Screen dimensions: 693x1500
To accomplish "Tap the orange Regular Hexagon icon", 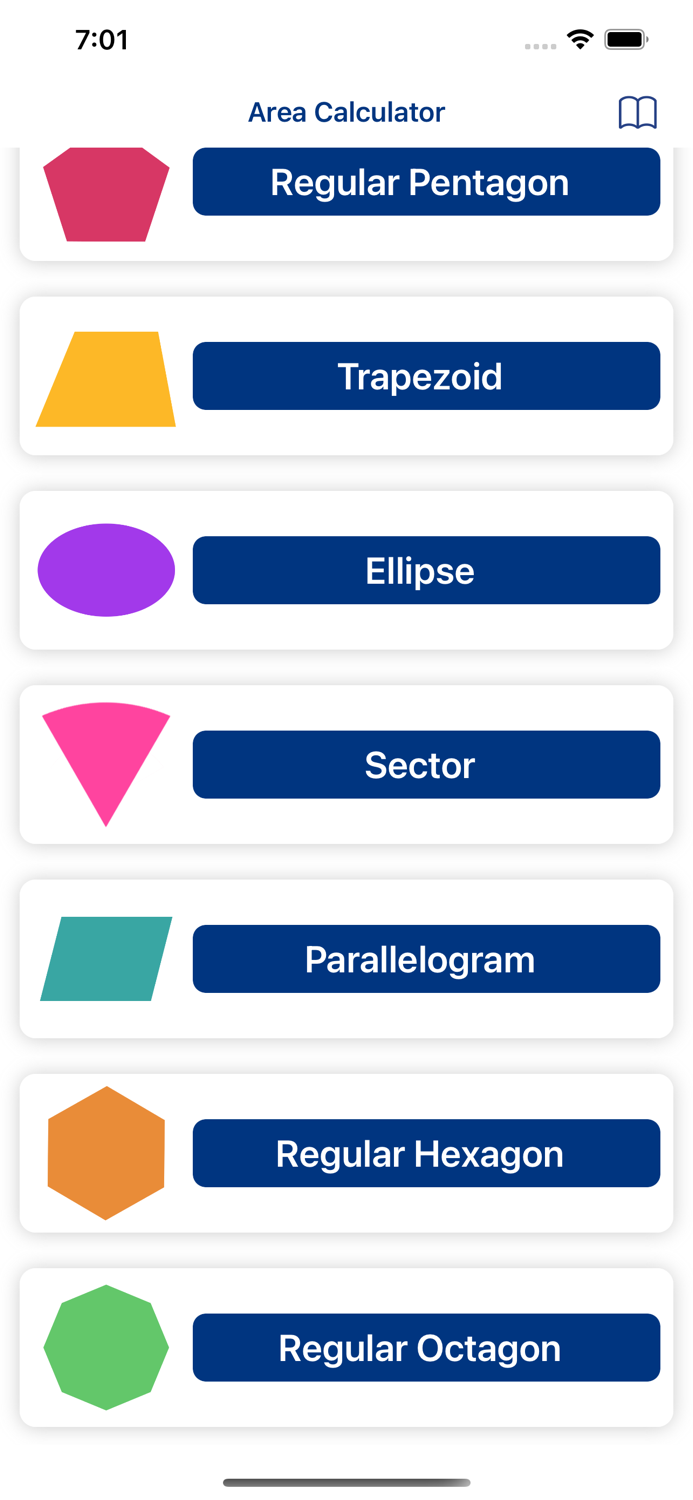I will (x=106, y=1152).
